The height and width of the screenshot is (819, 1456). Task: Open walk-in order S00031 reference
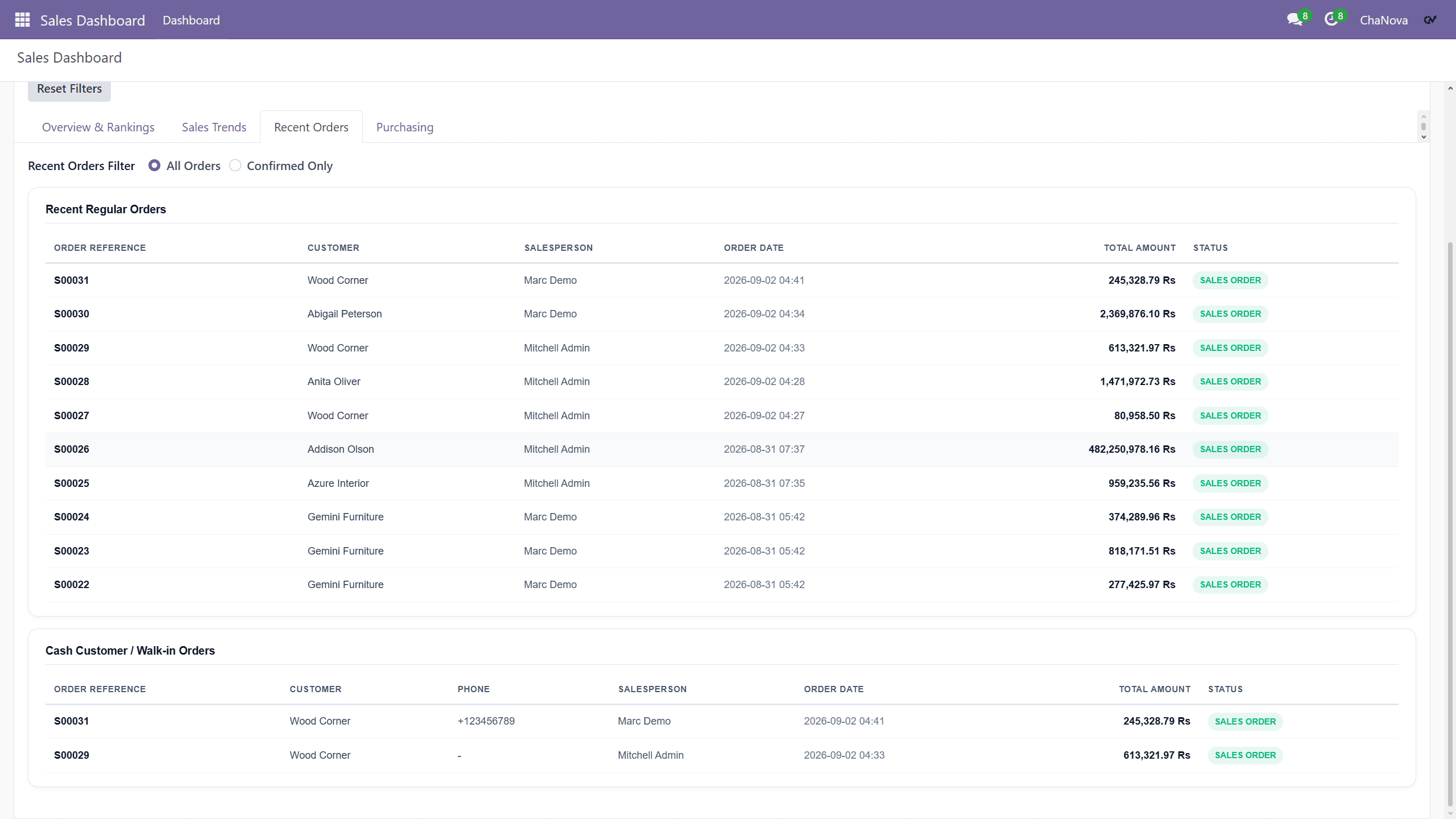point(71,721)
